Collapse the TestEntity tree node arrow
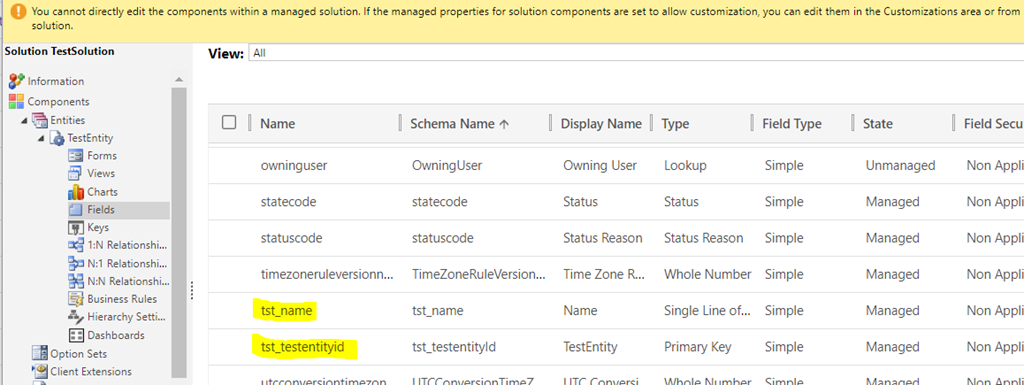Viewport: 1024px width, 385px height. [42, 138]
